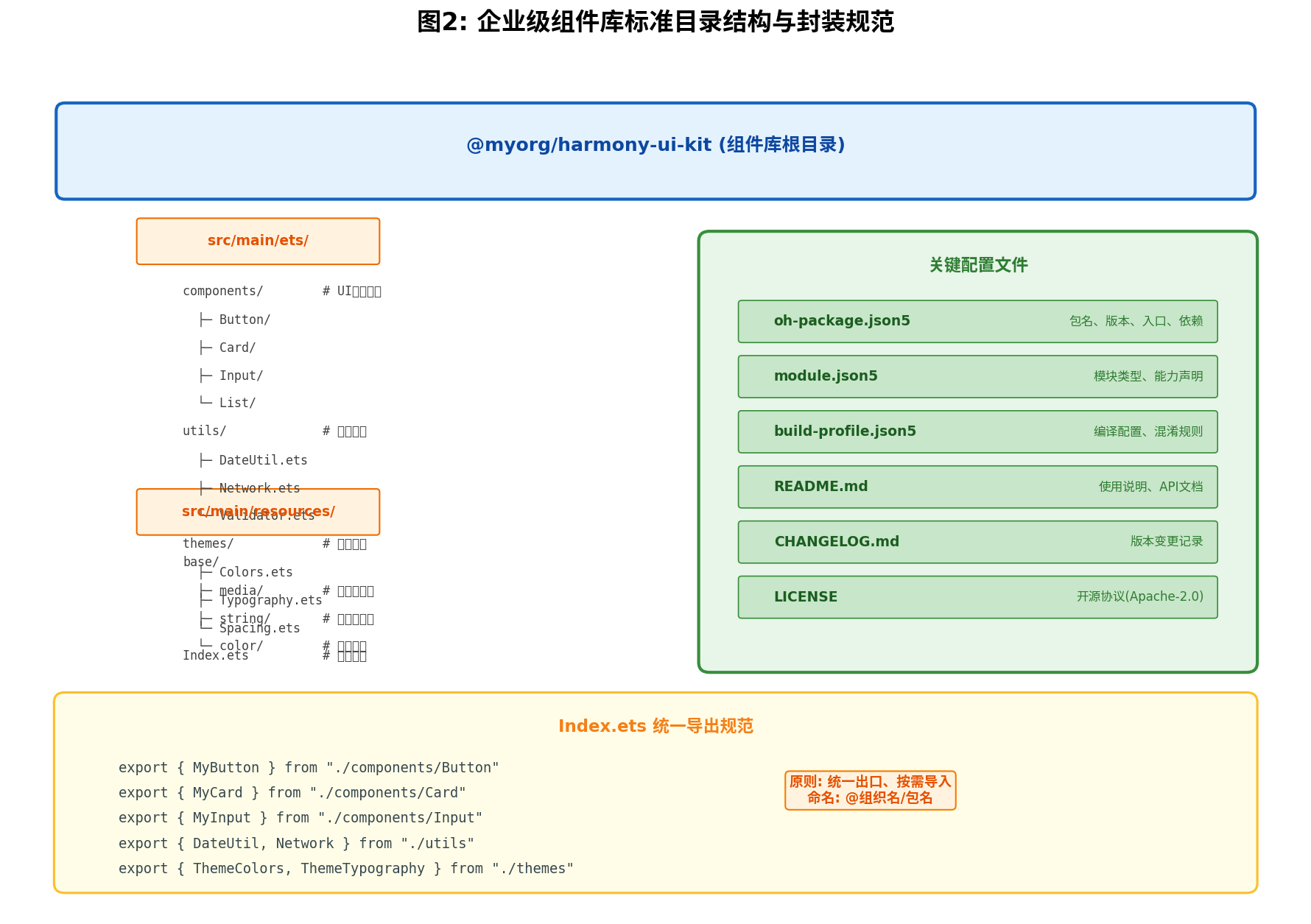Viewport: 1311px width, 924px height.
Task: Select the oh-package.json5 config row
Action: click(977, 322)
